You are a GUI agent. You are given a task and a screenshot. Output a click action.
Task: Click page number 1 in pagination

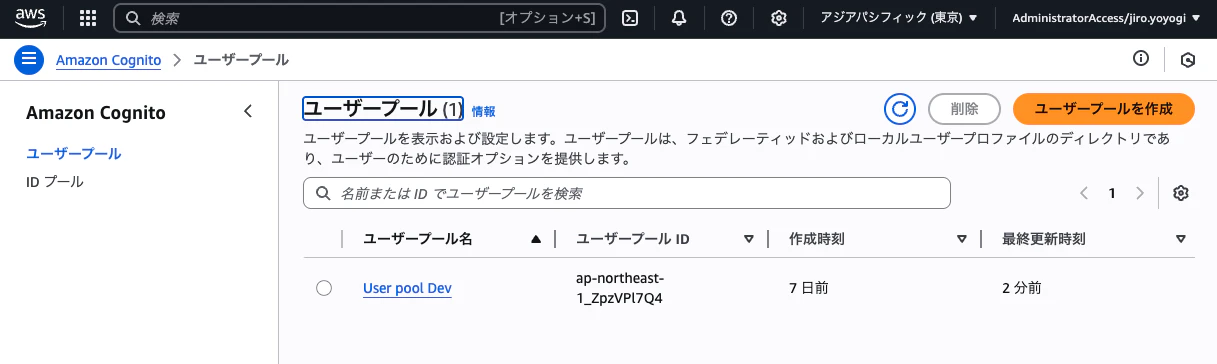point(1112,193)
